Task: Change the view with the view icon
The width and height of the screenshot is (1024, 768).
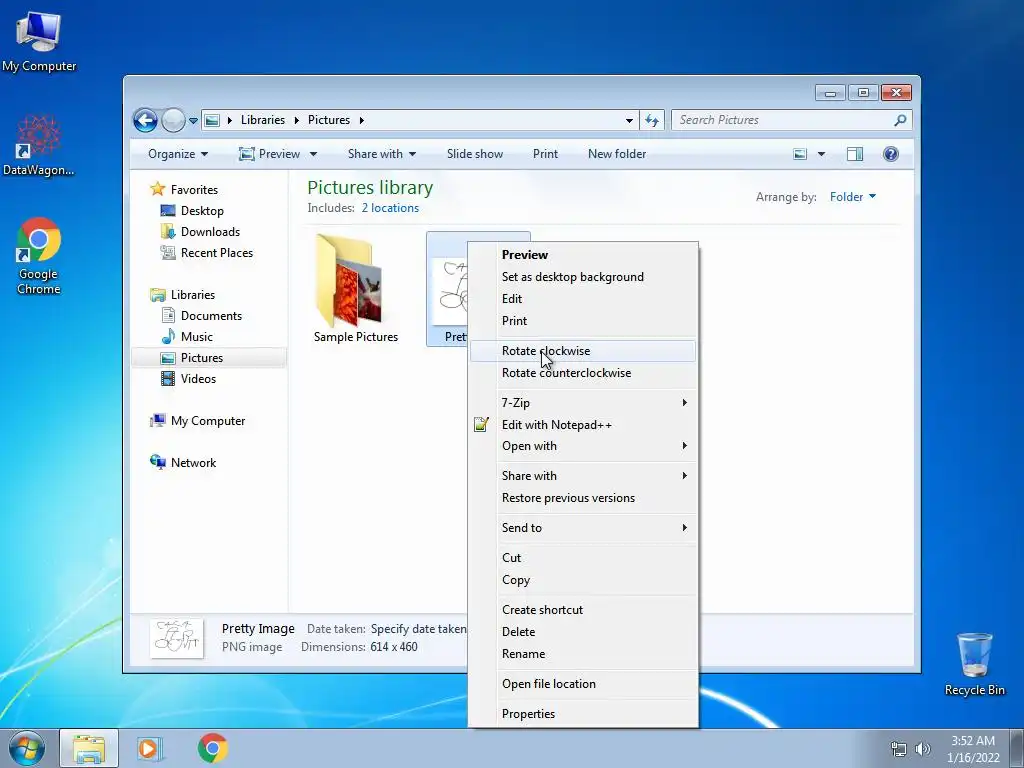Action: (x=800, y=154)
